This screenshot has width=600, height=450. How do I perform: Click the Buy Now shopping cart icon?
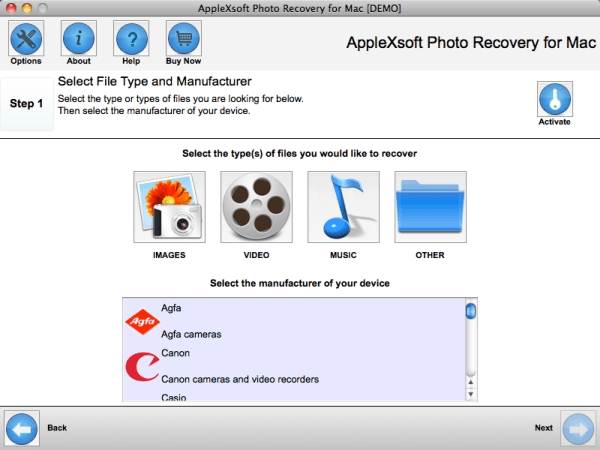(184, 38)
